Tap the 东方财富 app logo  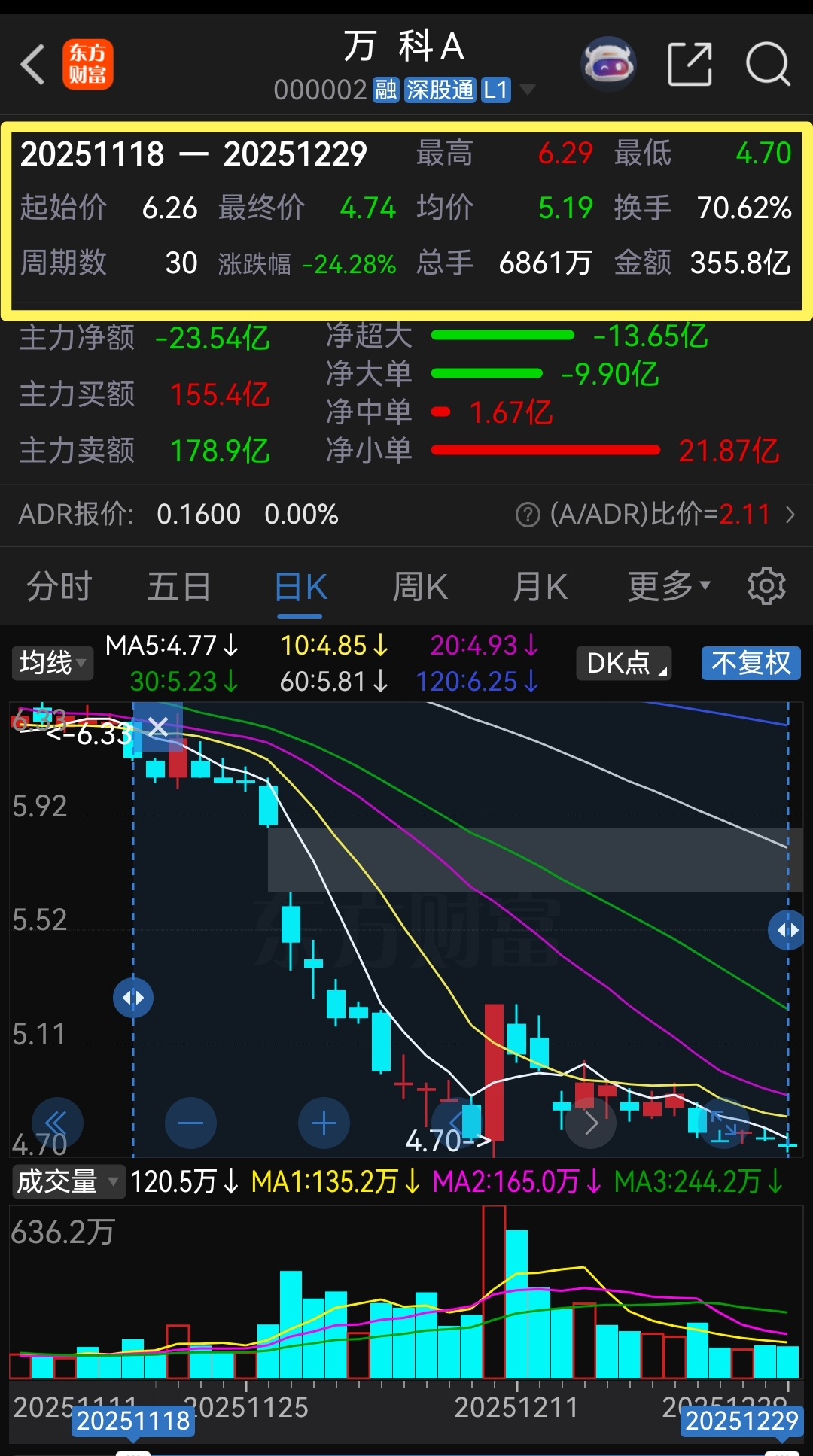click(x=88, y=65)
